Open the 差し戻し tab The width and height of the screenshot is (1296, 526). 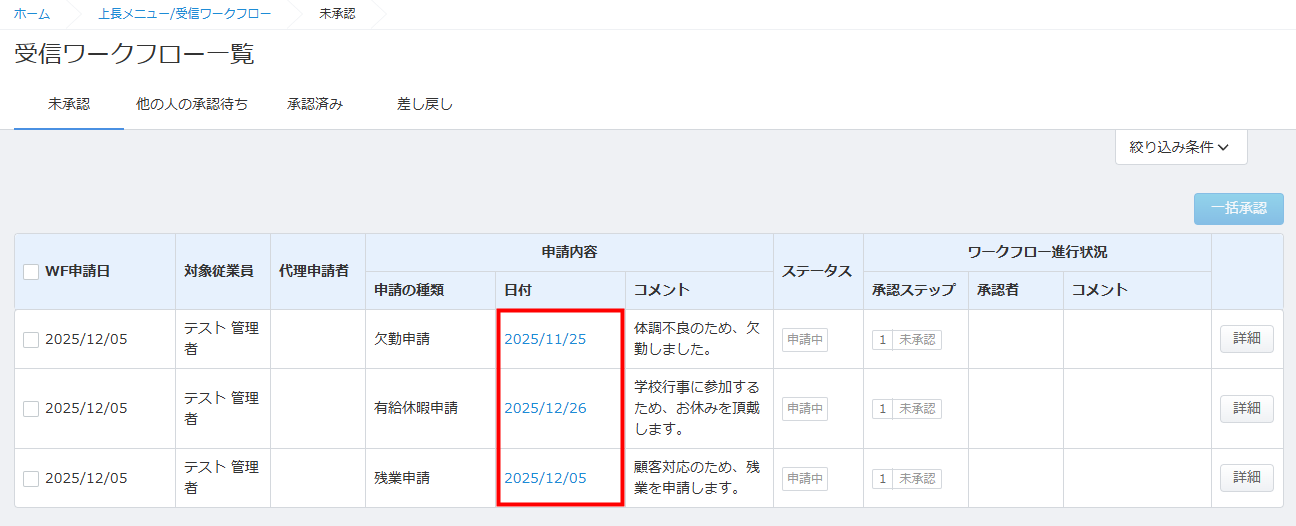[x=425, y=104]
